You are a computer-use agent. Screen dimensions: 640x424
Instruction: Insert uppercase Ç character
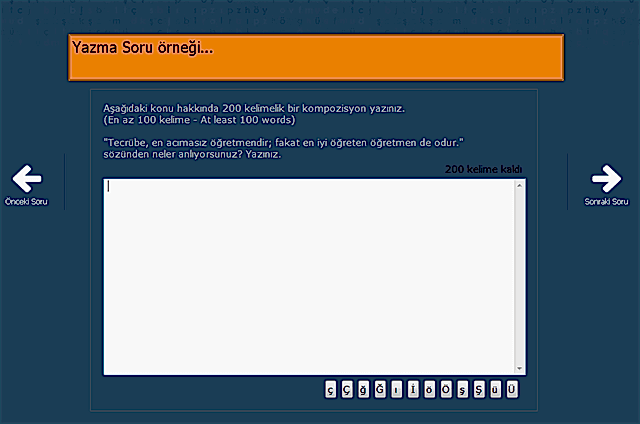coord(348,390)
